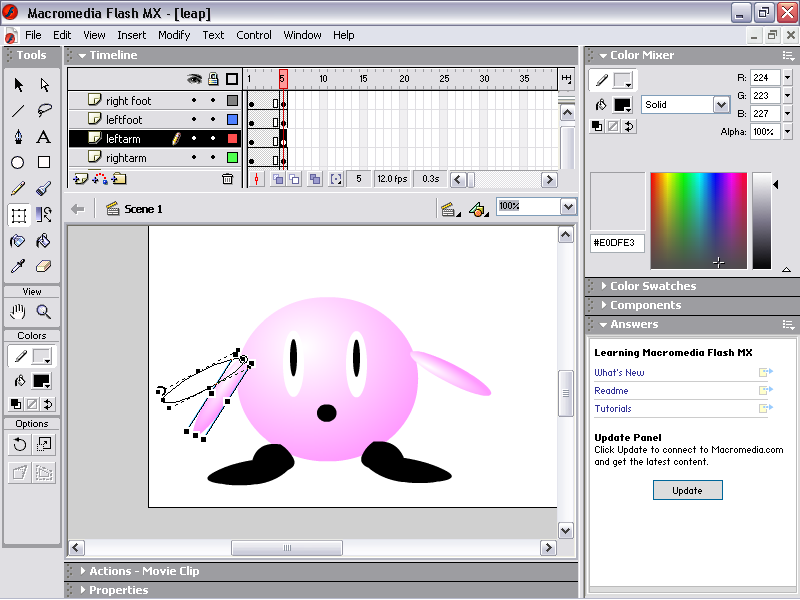800x600 pixels.
Task: Choose the Eraser tool
Action: coord(44,267)
